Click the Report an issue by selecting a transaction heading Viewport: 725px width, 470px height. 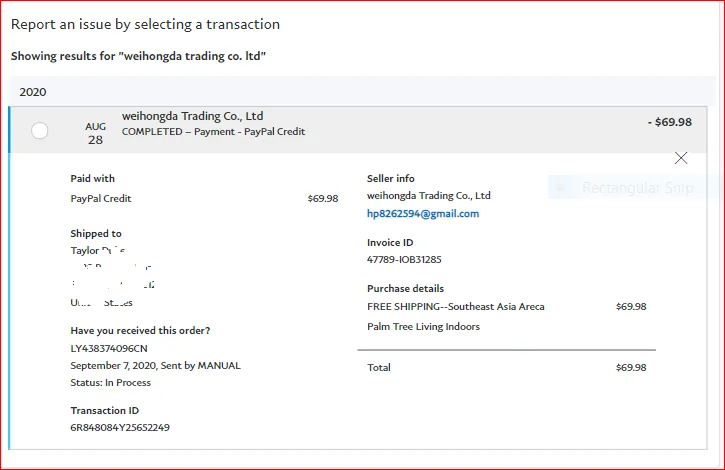click(x=145, y=24)
